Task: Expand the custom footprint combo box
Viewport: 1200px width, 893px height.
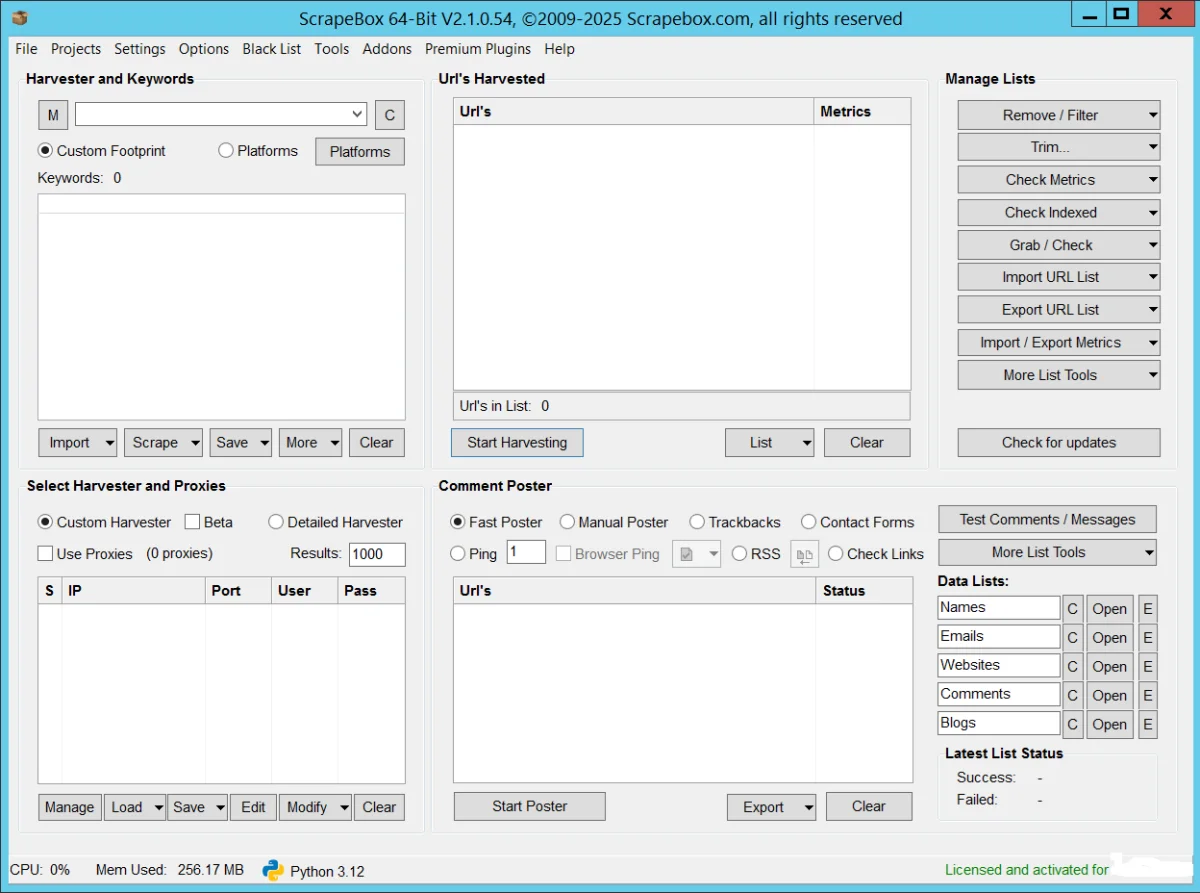Action: 358,115
